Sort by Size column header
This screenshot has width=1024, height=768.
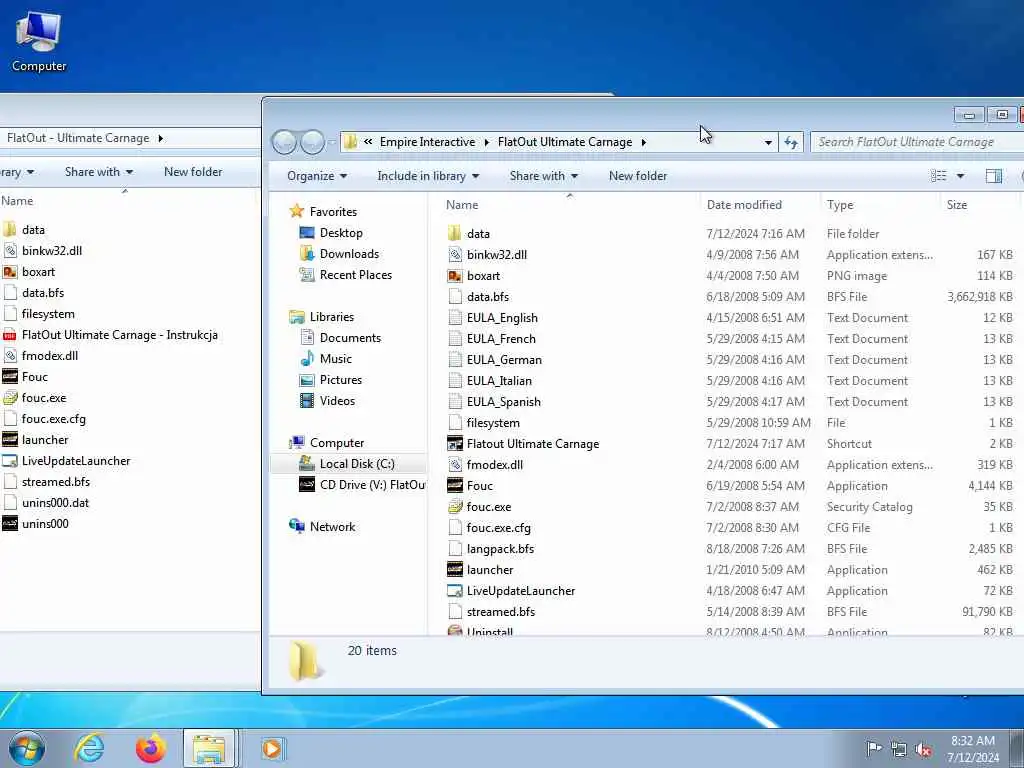[x=957, y=204]
